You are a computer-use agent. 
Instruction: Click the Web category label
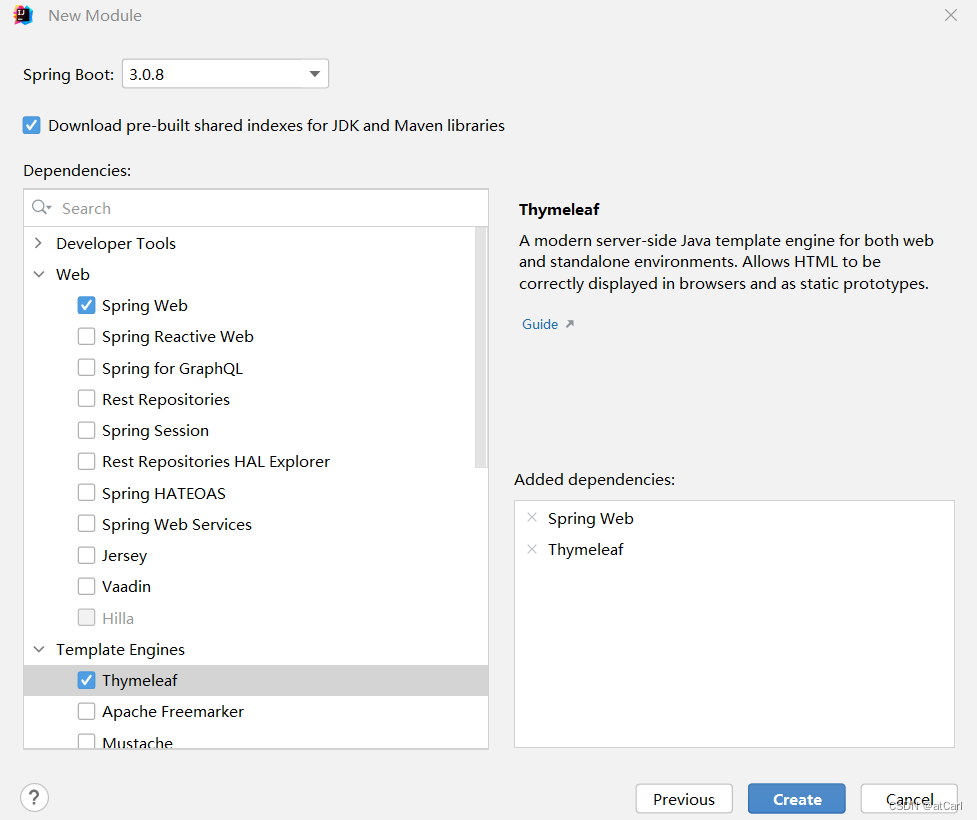(x=73, y=274)
